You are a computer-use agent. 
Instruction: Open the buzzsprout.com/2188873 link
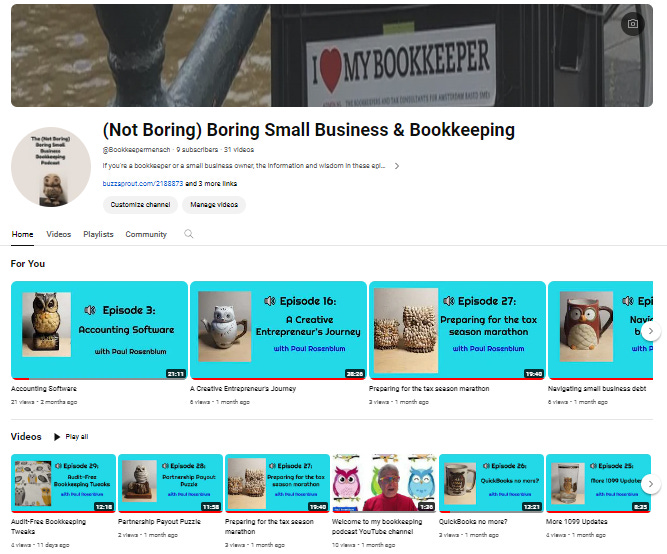tap(143, 184)
